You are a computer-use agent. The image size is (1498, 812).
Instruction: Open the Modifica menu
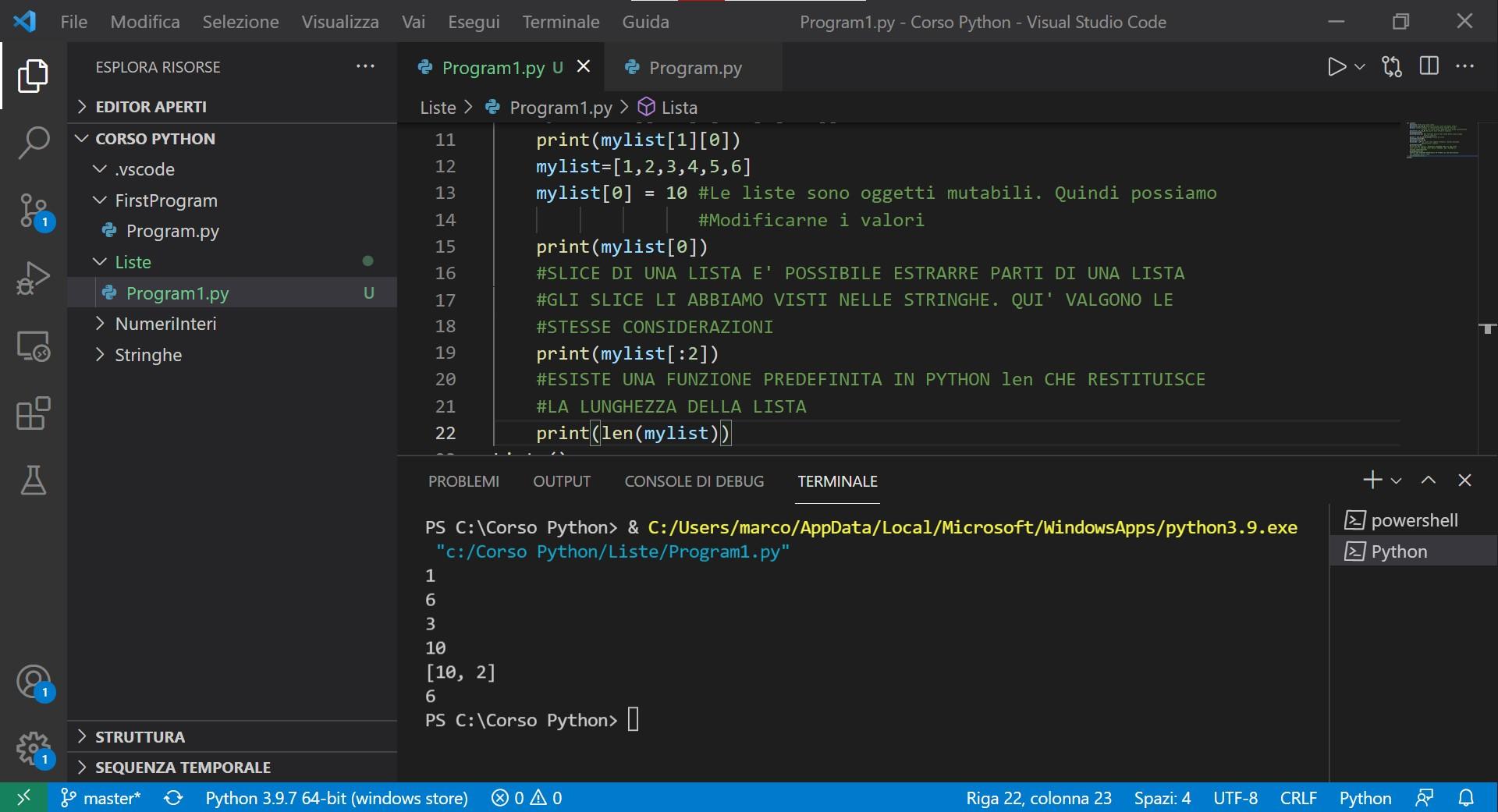coord(145,22)
